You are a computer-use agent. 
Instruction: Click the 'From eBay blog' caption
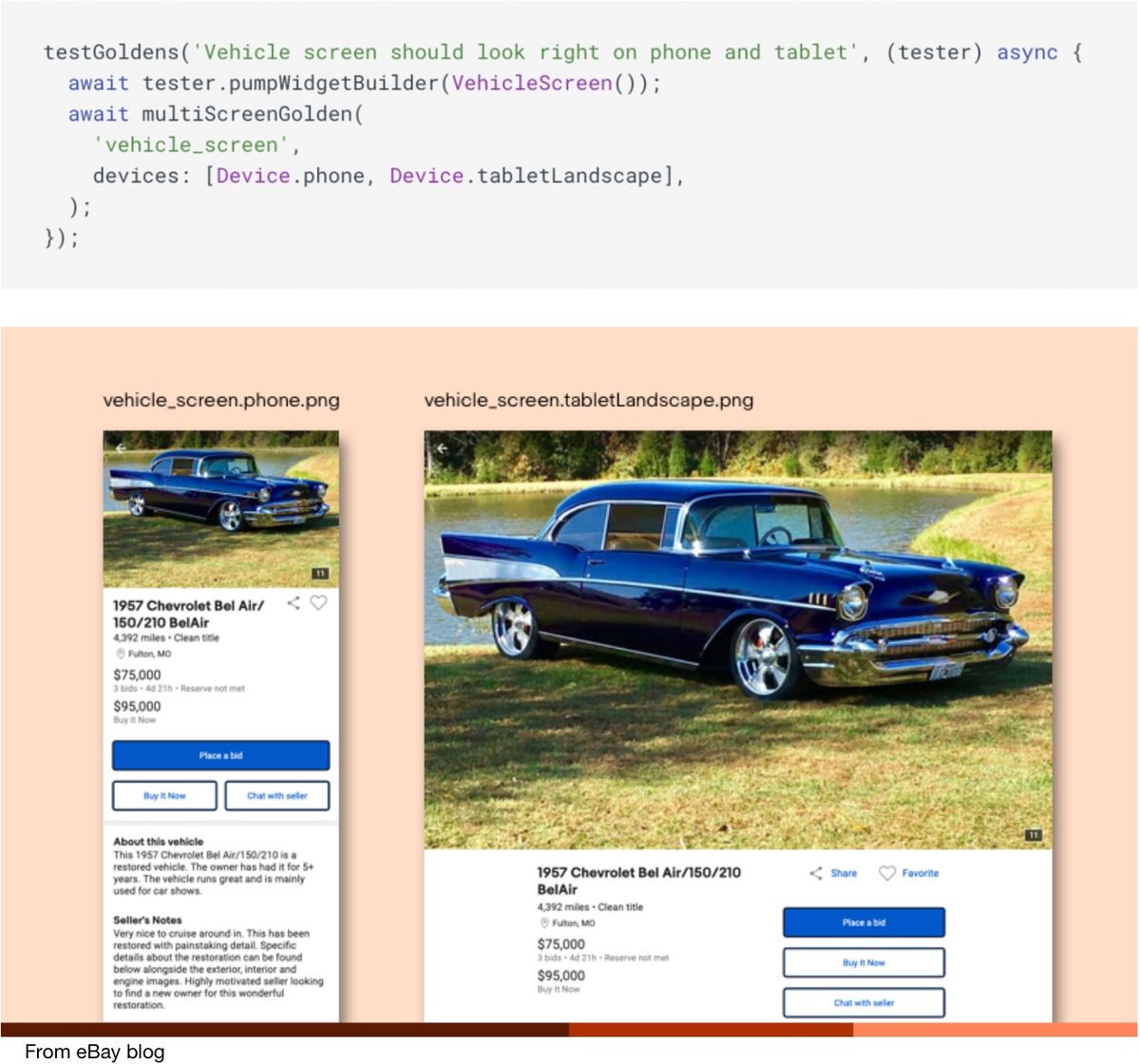point(94,1052)
